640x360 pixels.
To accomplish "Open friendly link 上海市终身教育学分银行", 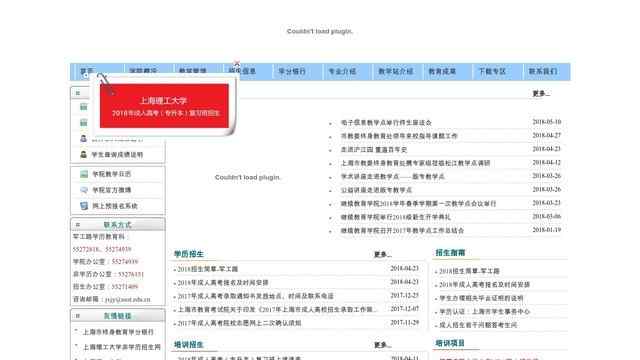I will pos(118,332).
